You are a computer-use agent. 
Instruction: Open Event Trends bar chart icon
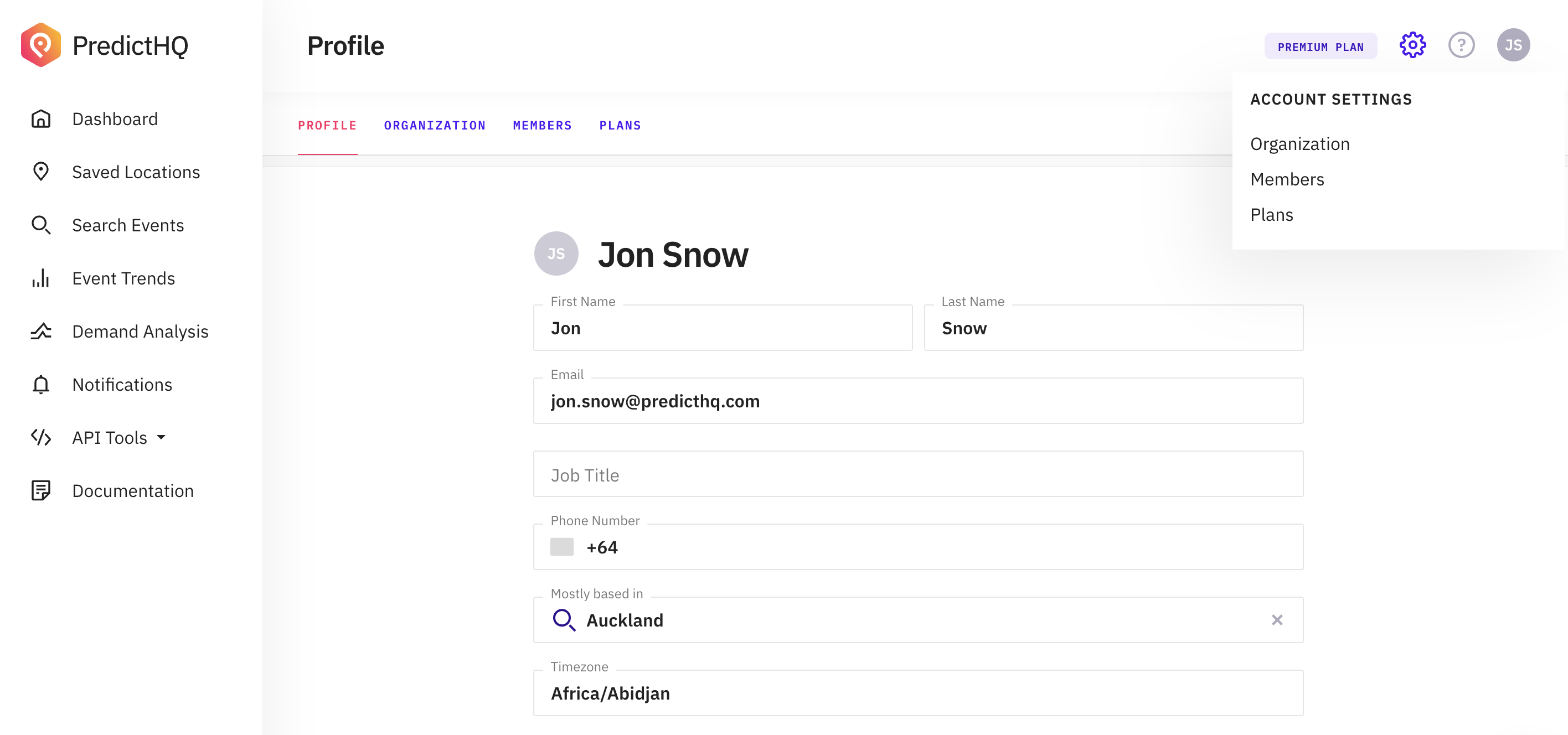click(41, 278)
